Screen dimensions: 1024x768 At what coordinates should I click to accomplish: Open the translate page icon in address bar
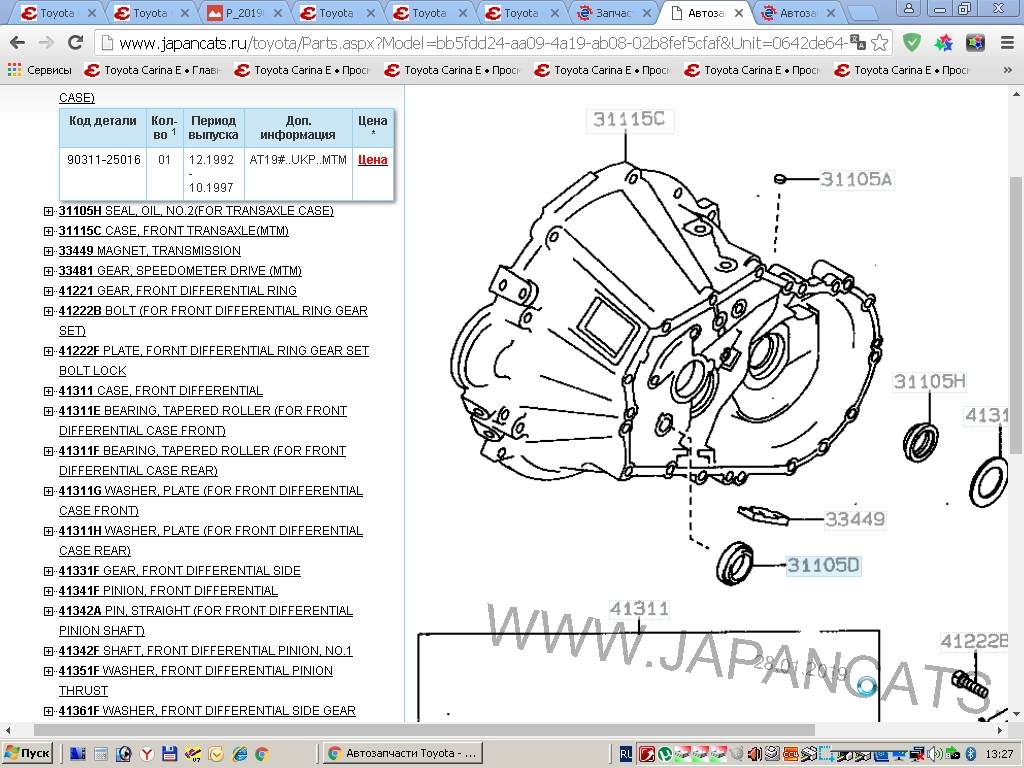pyautogui.click(x=858, y=43)
